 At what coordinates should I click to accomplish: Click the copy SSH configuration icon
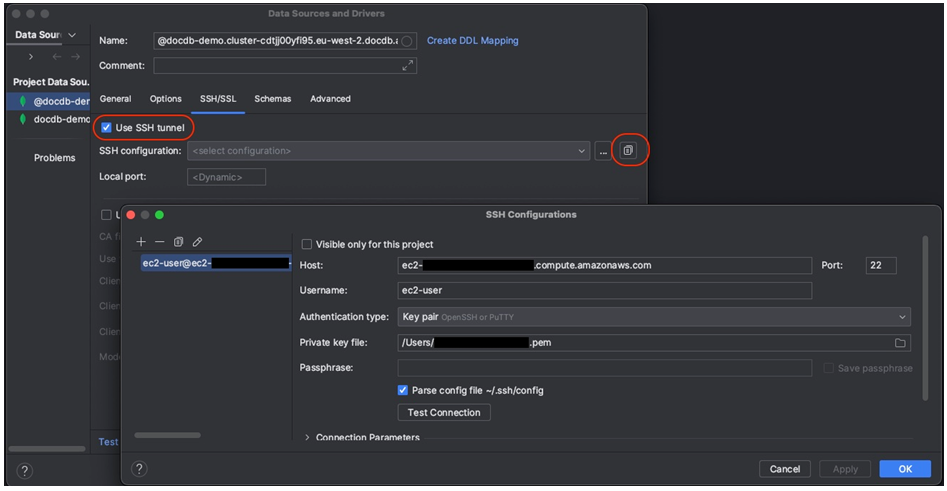[178, 242]
